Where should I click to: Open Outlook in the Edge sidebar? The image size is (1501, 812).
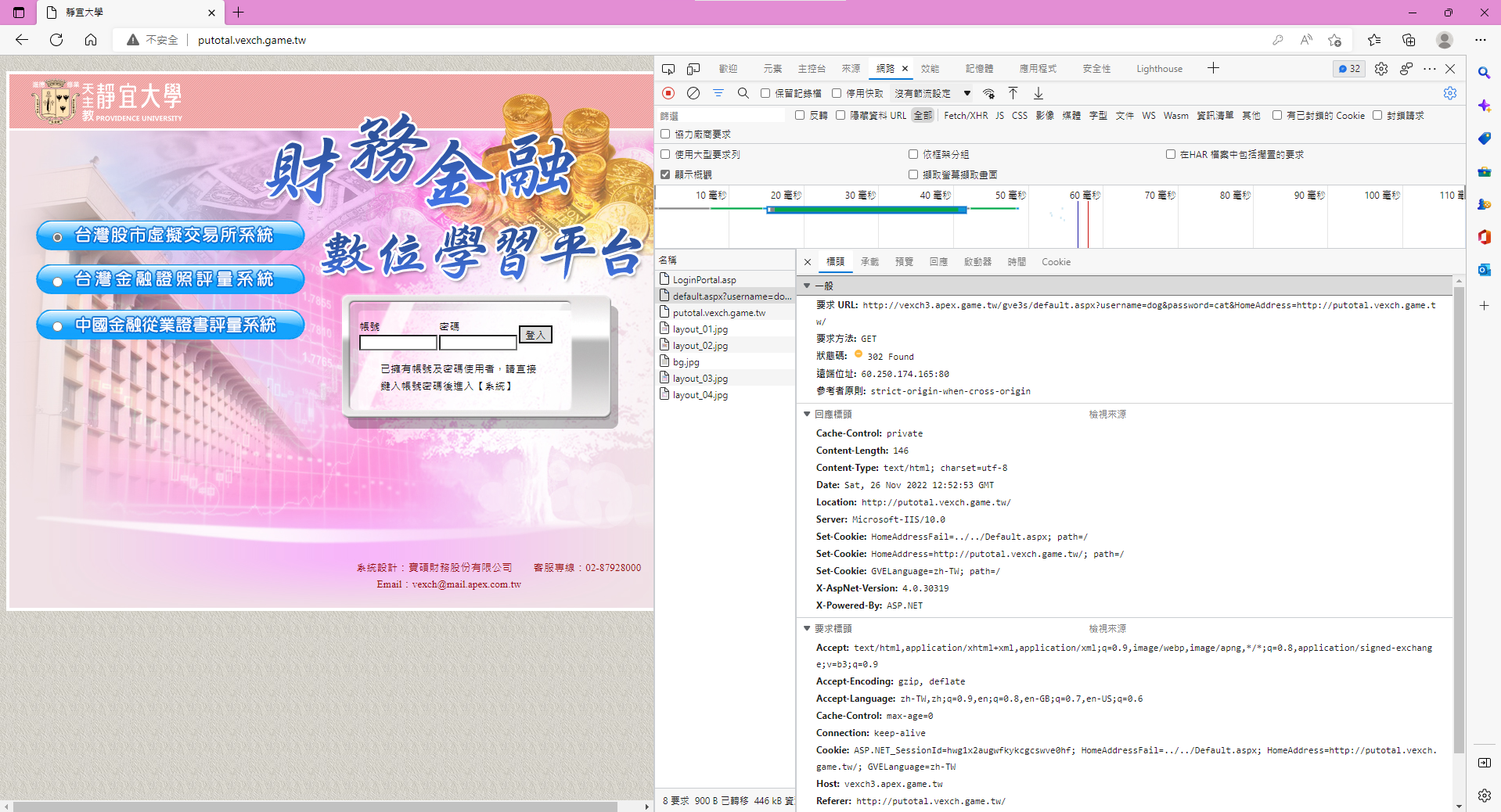tap(1485, 270)
